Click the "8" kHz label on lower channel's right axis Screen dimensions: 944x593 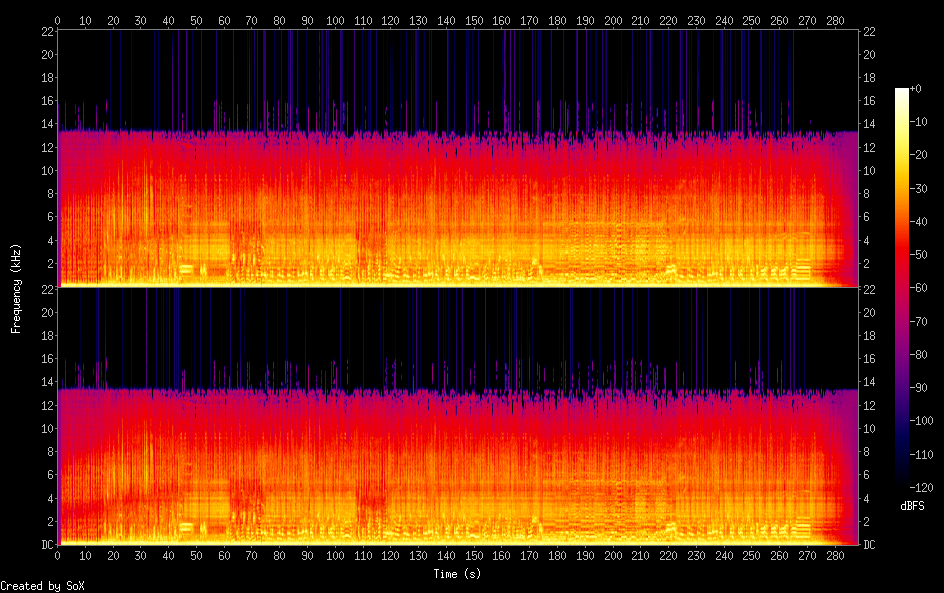click(867, 452)
